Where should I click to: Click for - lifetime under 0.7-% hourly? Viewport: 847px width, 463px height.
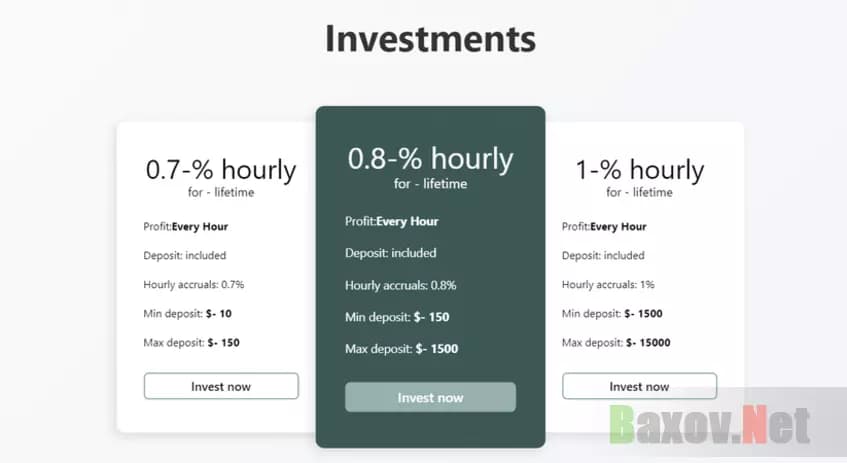tap(221, 192)
